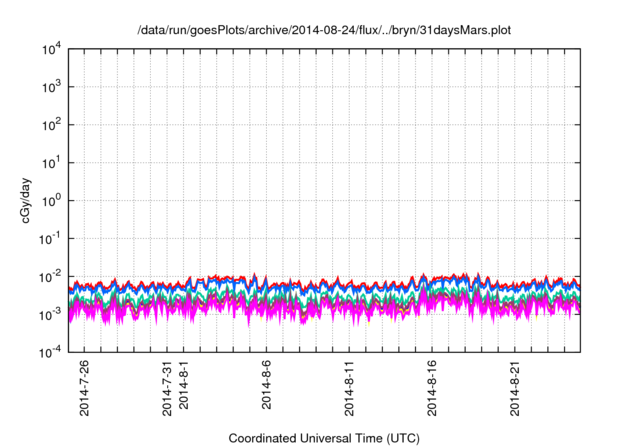Viewport: 640px width, 448px height.
Task: Click the 2014-8-11 date tick label
Action: (349, 388)
